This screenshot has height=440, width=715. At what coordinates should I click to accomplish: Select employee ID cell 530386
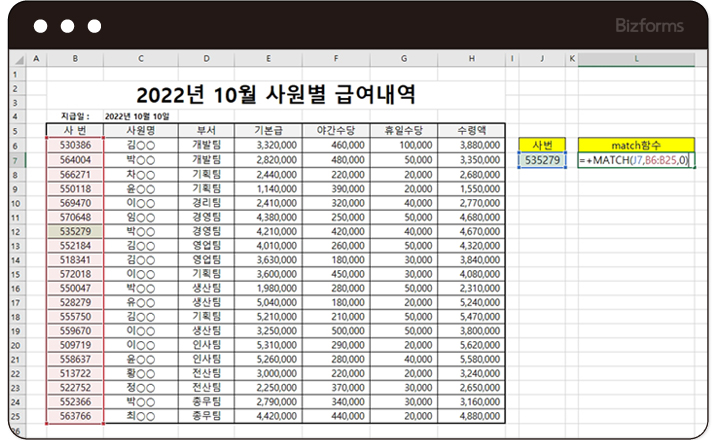75,145
